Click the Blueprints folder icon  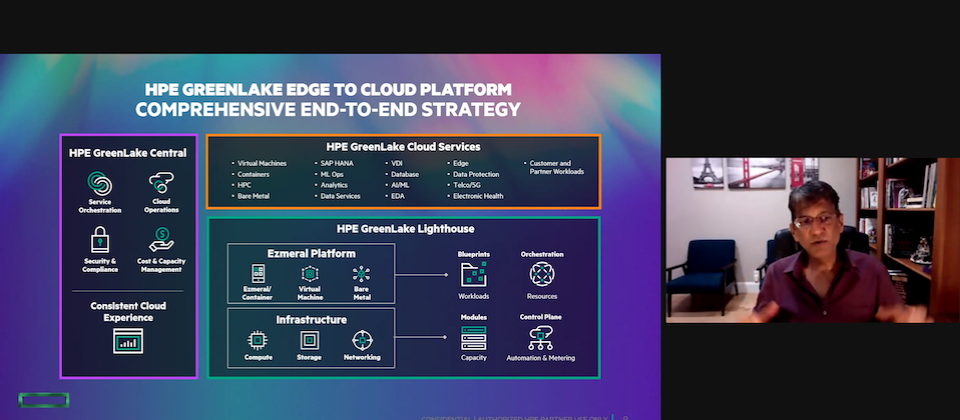473,274
